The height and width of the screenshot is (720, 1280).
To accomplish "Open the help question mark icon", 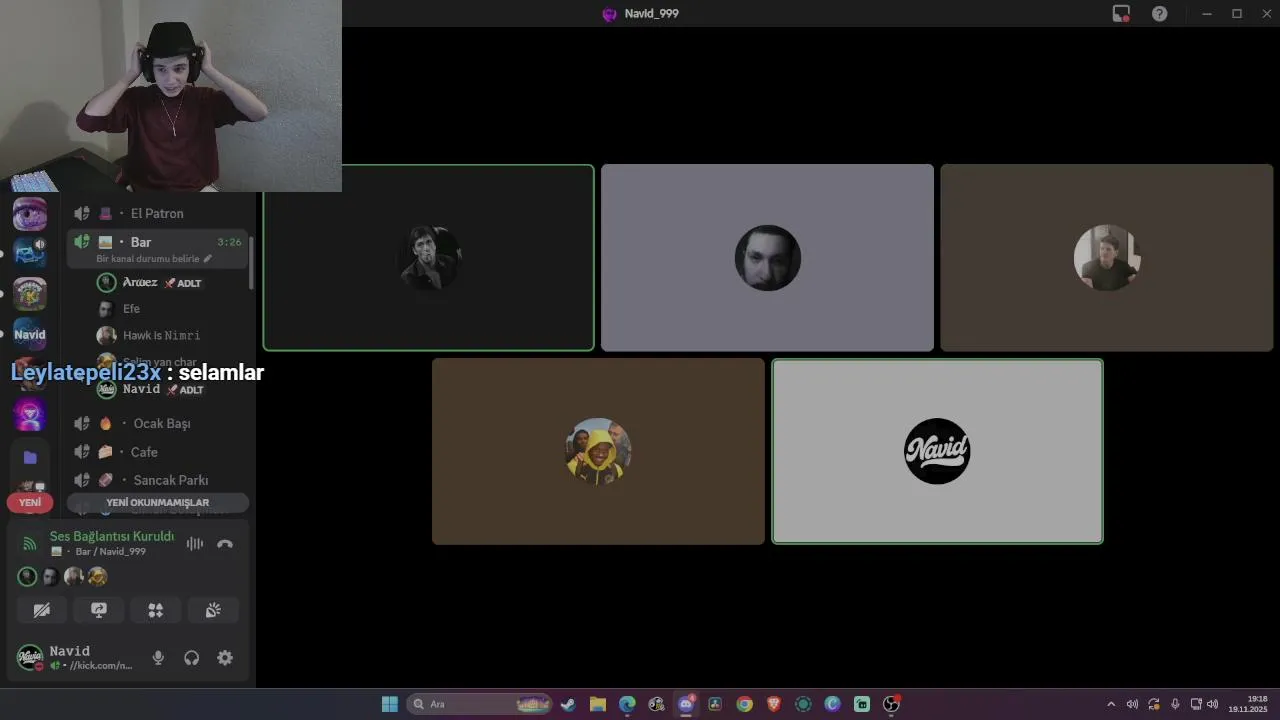I will pos(1159,13).
